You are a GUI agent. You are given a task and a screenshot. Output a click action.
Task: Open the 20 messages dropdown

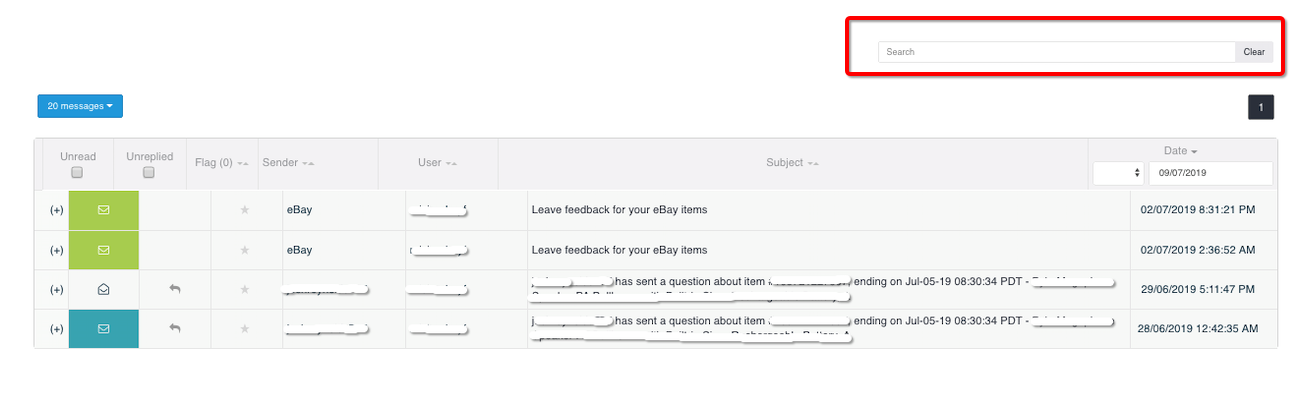(x=80, y=106)
